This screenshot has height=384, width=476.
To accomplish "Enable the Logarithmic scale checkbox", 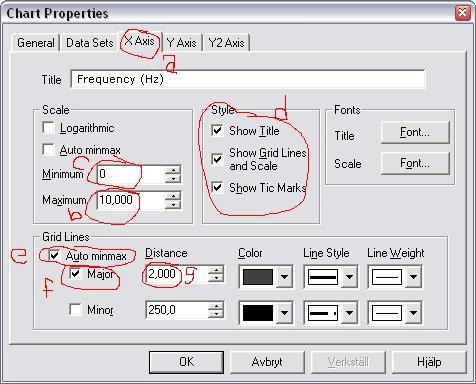I will (49, 128).
